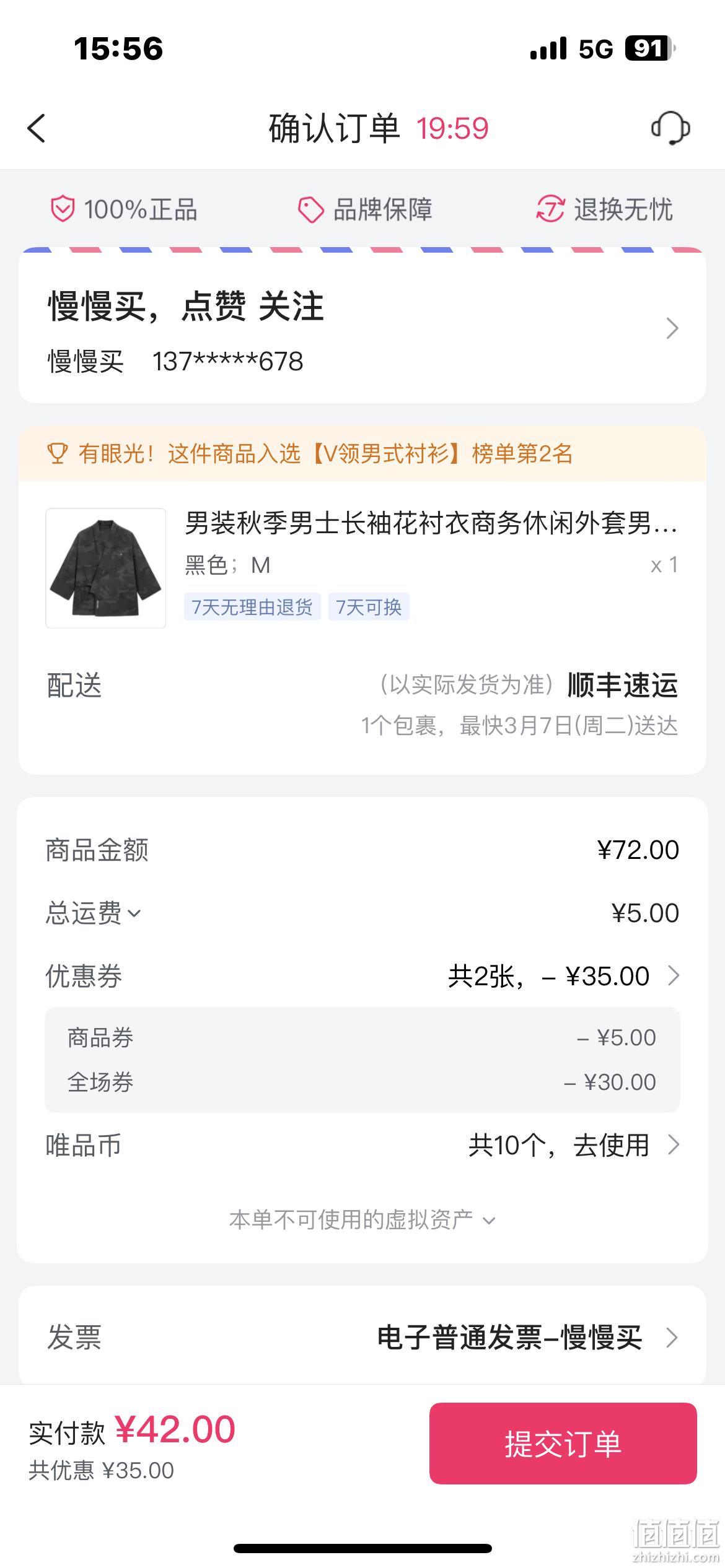Image resolution: width=725 pixels, height=1568 pixels.
Task: Open customer service headset icon
Action: (670, 128)
